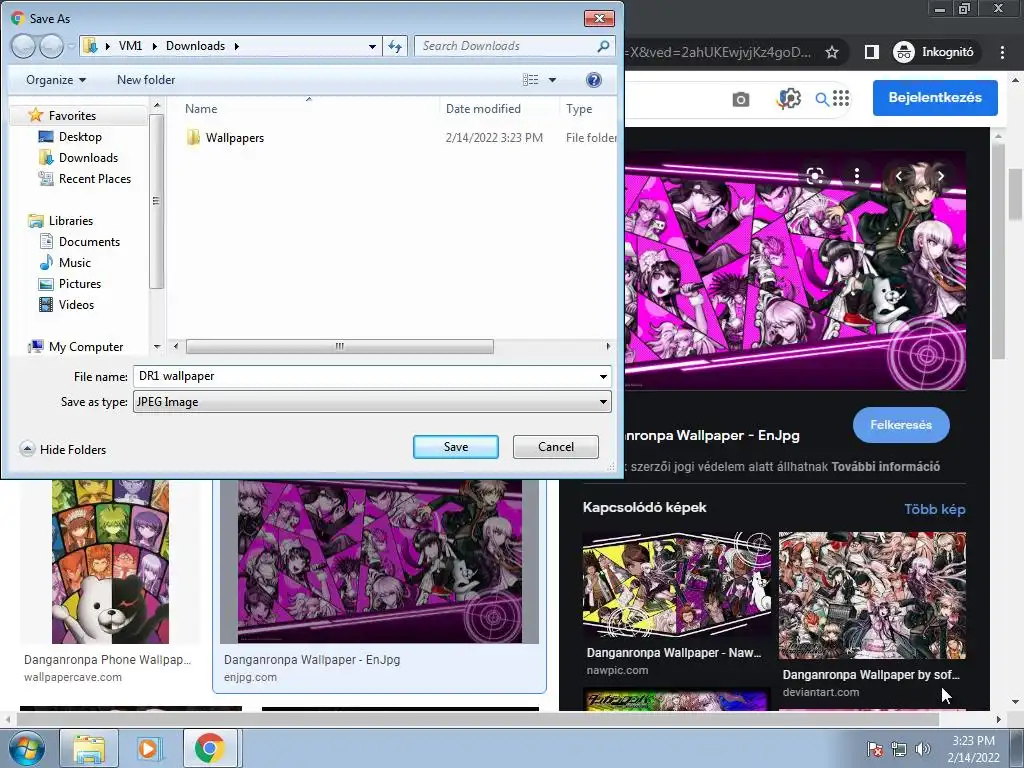Select Documents library

click(89, 242)
